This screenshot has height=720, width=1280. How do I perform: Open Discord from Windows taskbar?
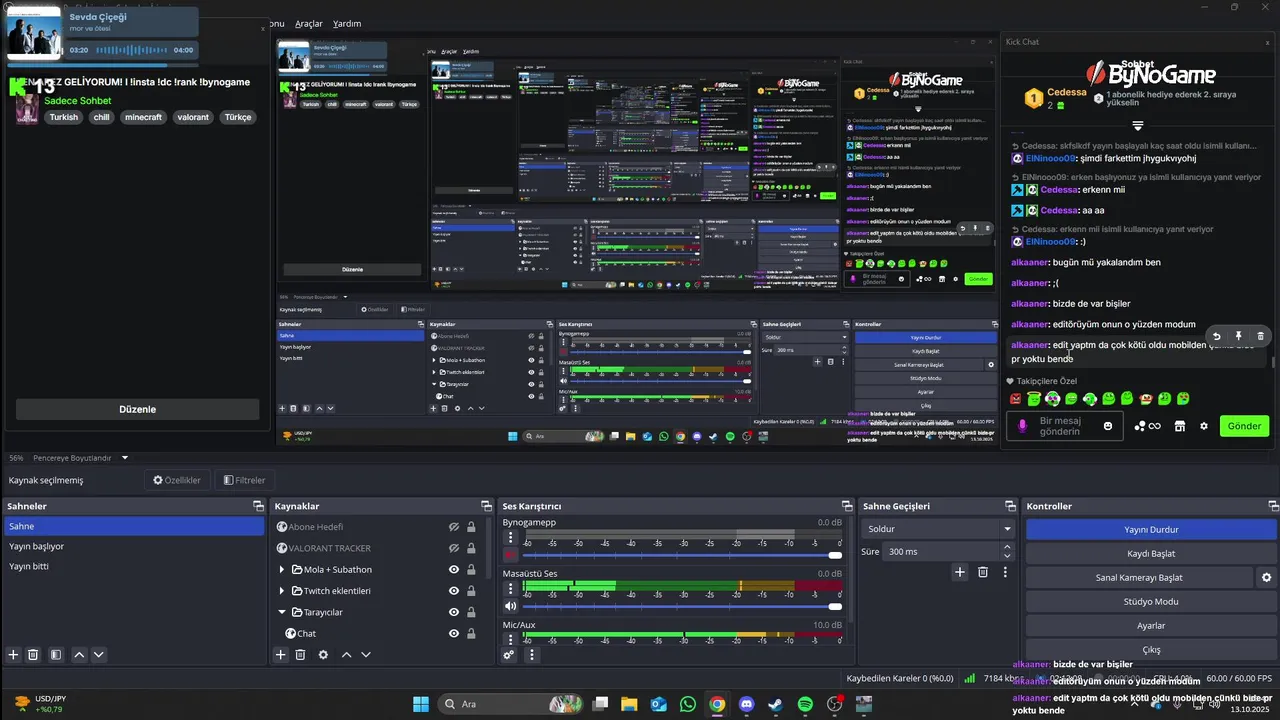(746, 704)
